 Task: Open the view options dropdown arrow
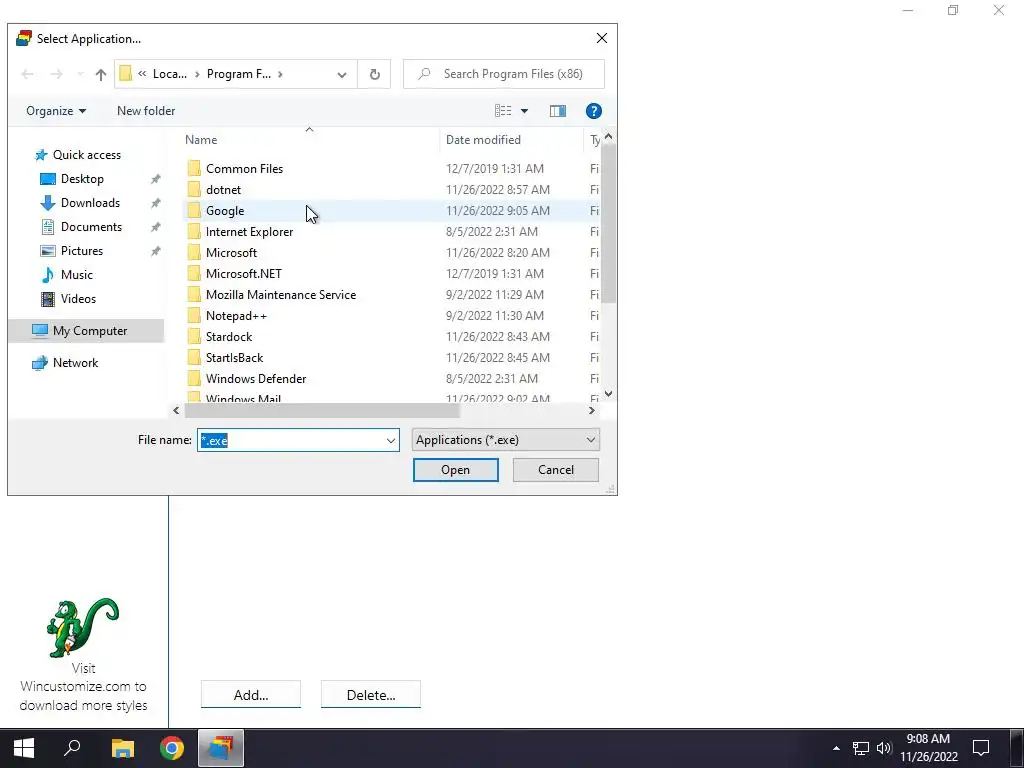[524, 111]
